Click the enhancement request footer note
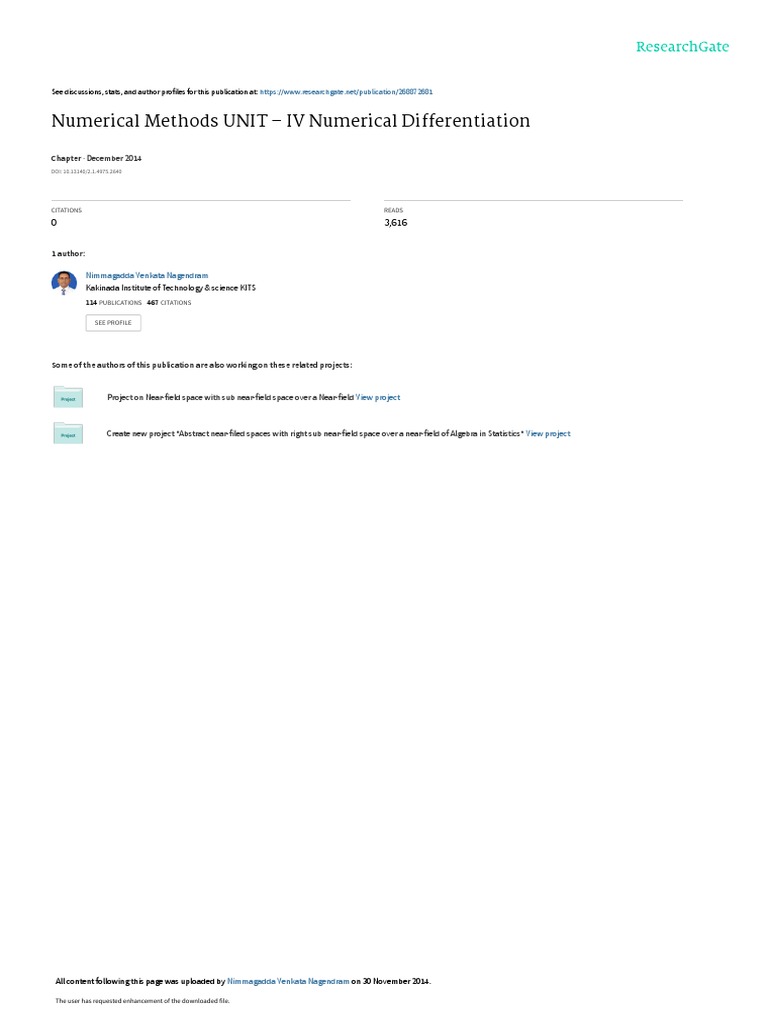 [142, 1000]
